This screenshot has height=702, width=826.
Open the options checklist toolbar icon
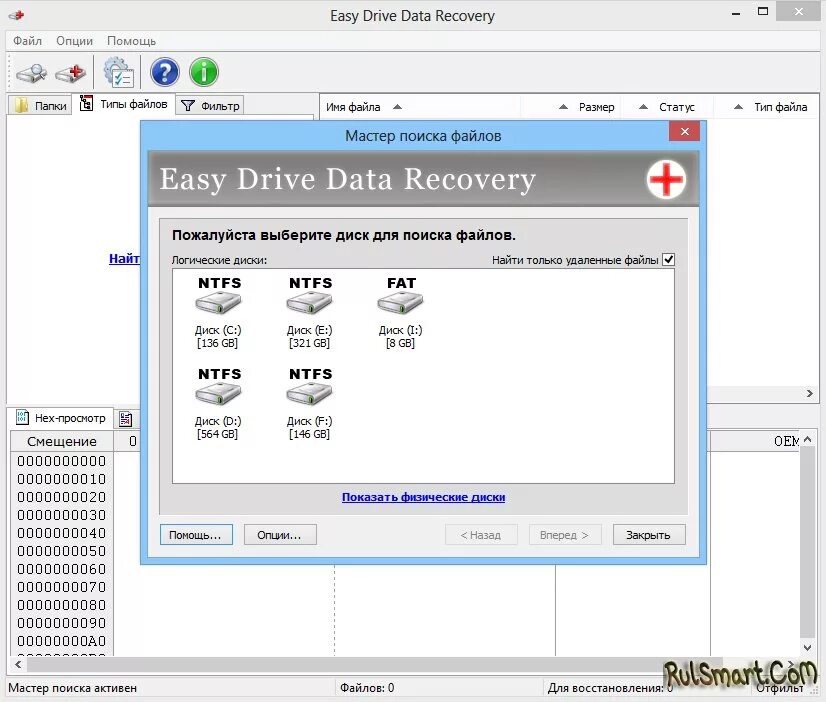[x=119, y=72]
